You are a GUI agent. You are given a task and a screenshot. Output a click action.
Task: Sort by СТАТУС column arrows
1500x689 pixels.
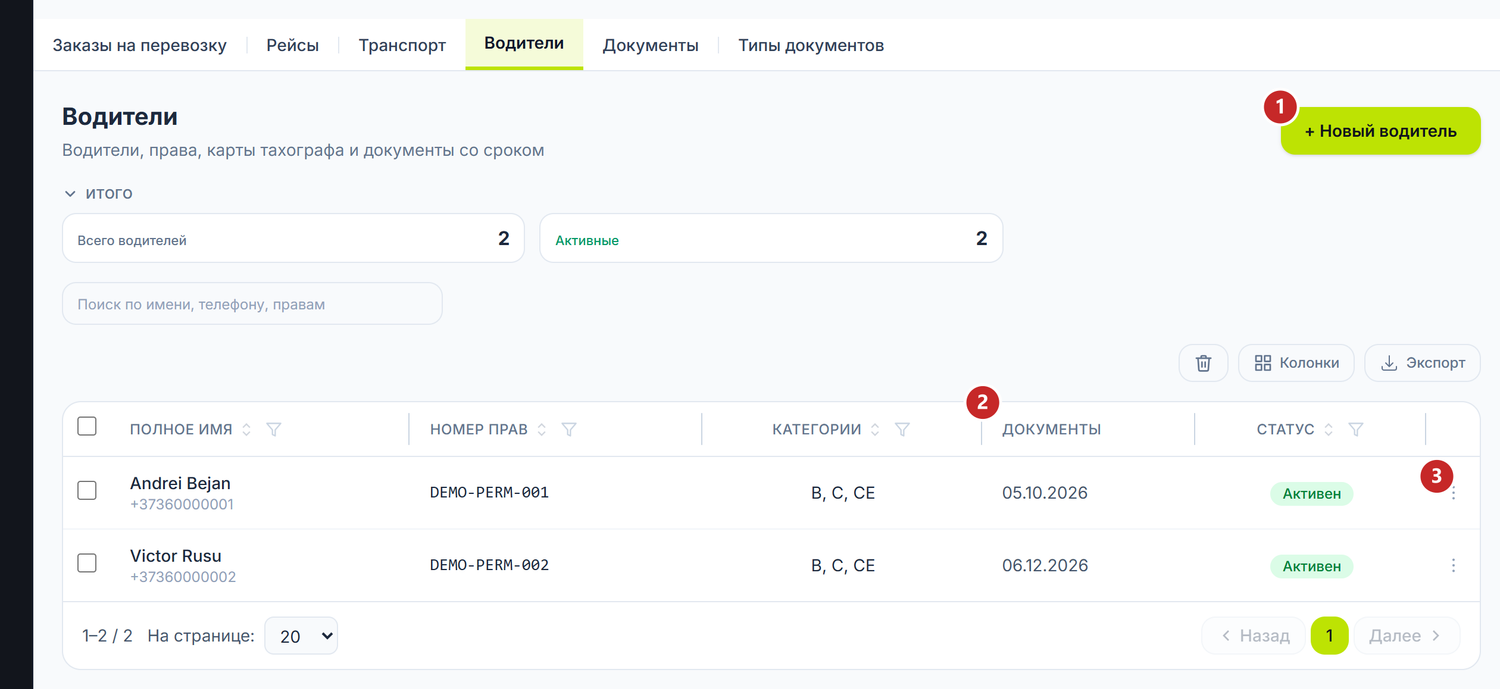[x=1329, y=429]
